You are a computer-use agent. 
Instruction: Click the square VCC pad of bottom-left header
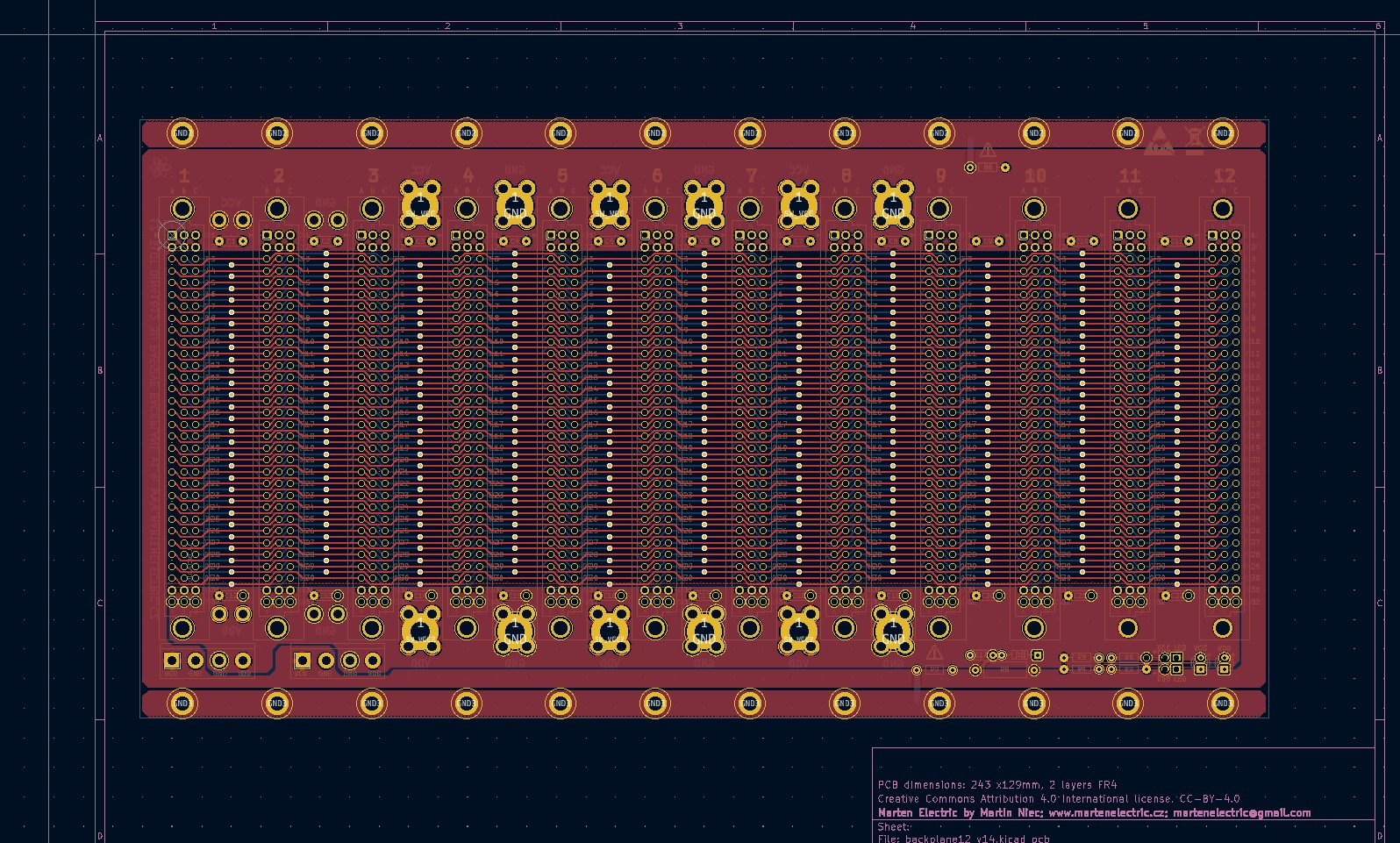tap(172, 660)
